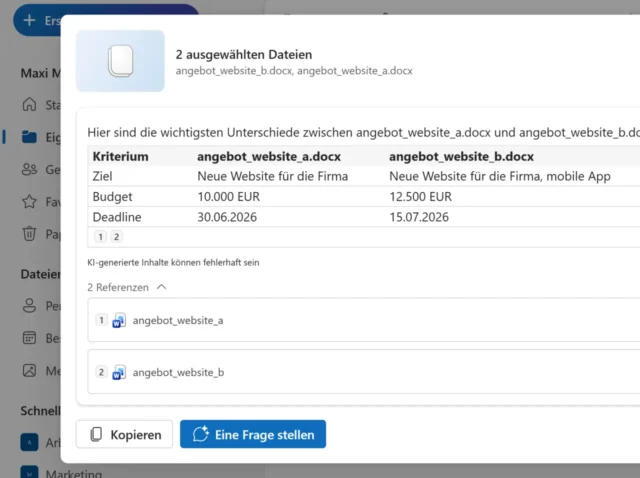Click the person icon under Dateien
The height and width of the screenshot is (478, 640).
pyautogui.click(x=29, y=305)
